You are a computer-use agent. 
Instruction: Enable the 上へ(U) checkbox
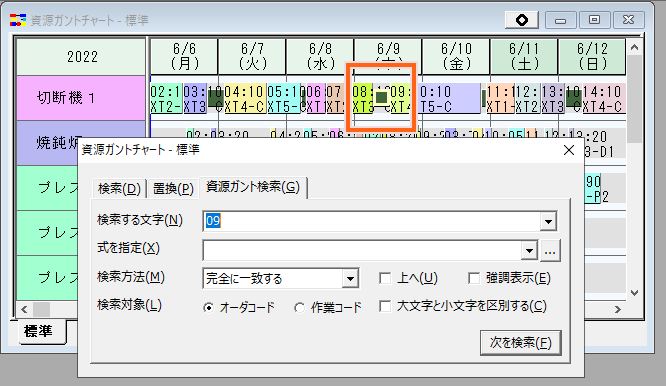click(385, 279)
